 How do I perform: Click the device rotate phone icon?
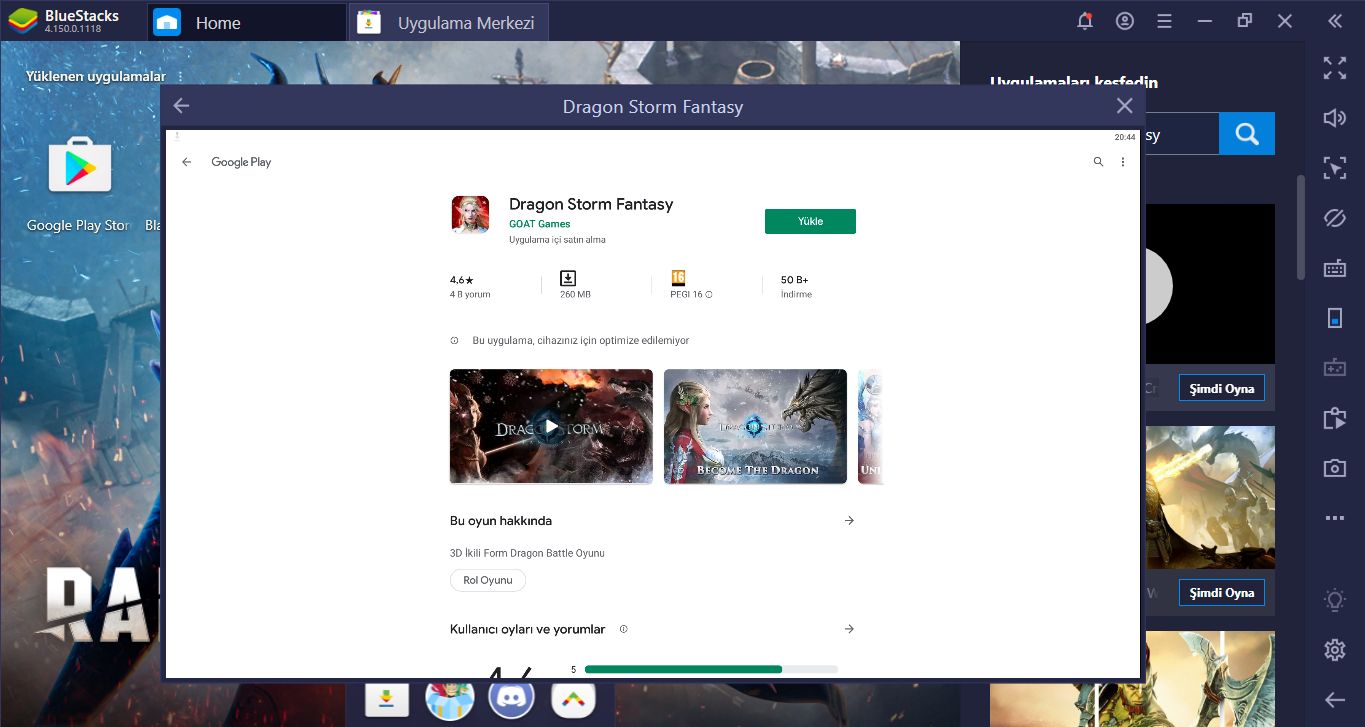pyautogui.click(x=1335, y=318)
